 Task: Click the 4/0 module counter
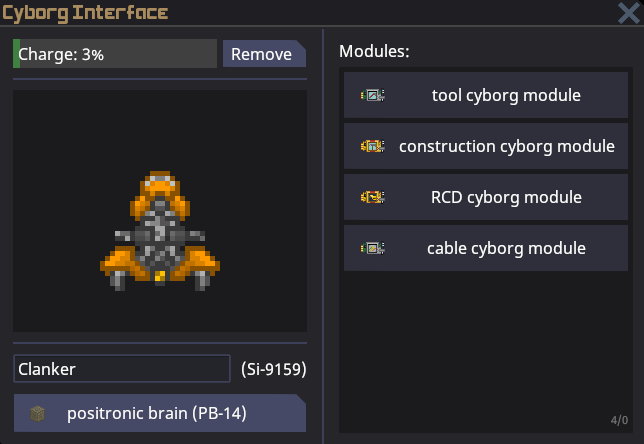[619, 419]
